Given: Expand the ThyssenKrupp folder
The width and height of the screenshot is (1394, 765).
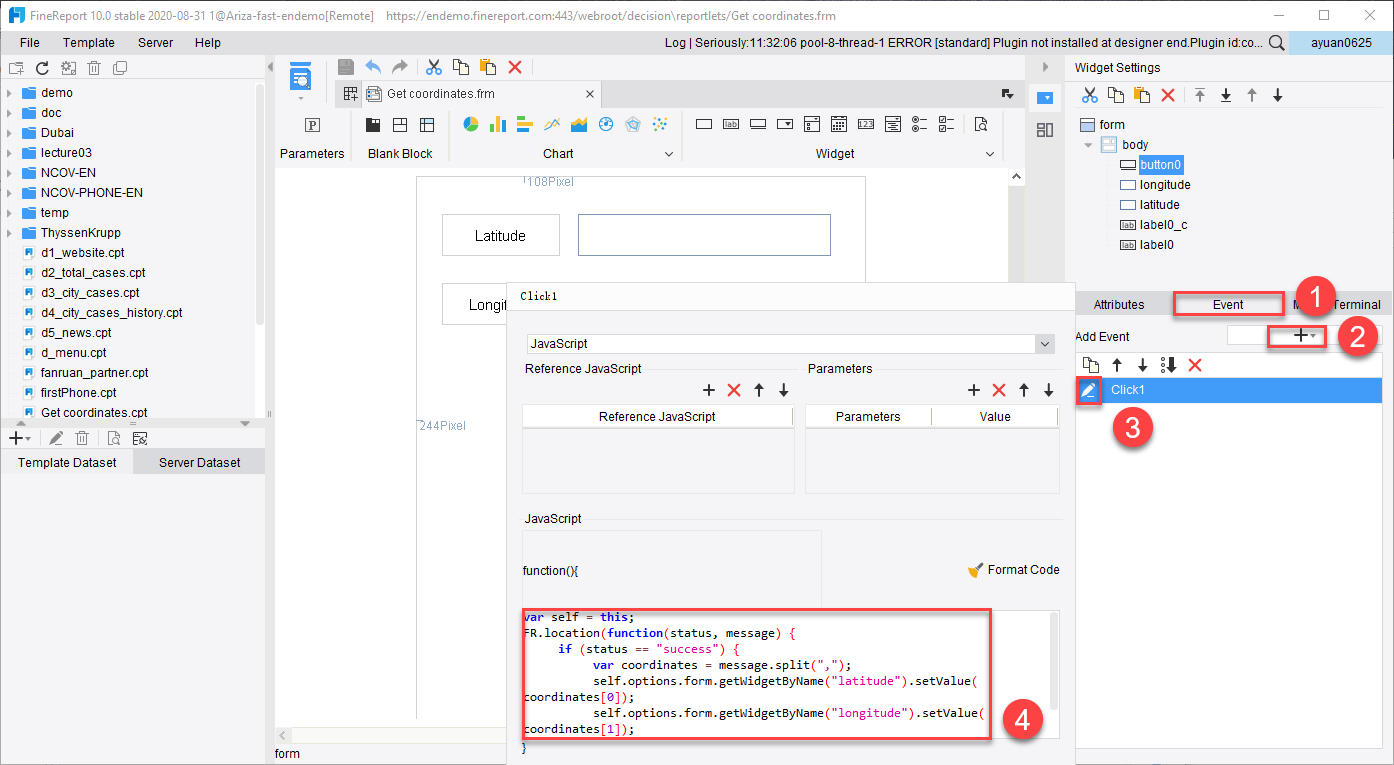Looking at the screenshot, I should (9, 233).
